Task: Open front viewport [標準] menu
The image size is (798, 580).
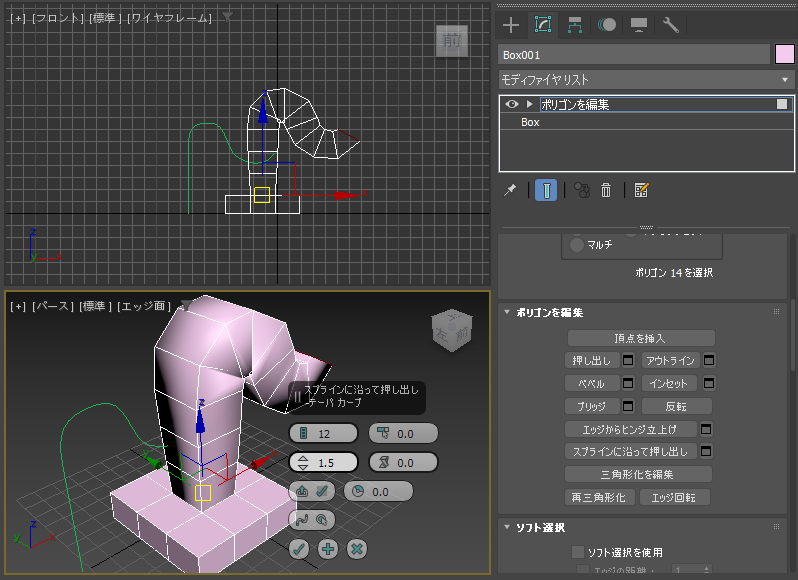Action: point(105,18)
